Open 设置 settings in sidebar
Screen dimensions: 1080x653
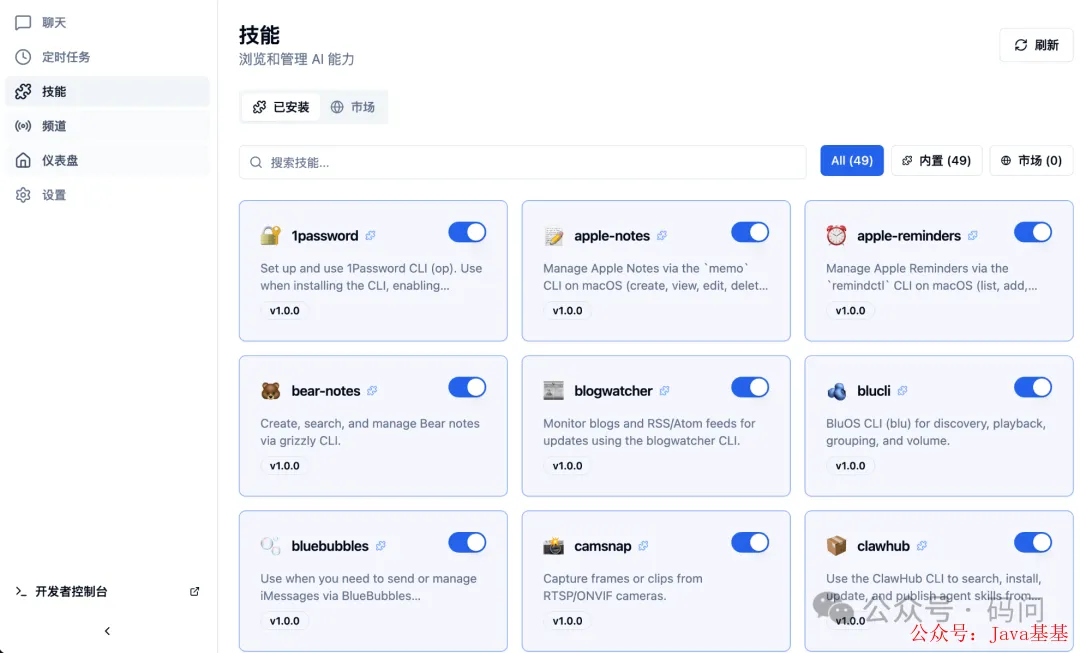click(107, 195)
